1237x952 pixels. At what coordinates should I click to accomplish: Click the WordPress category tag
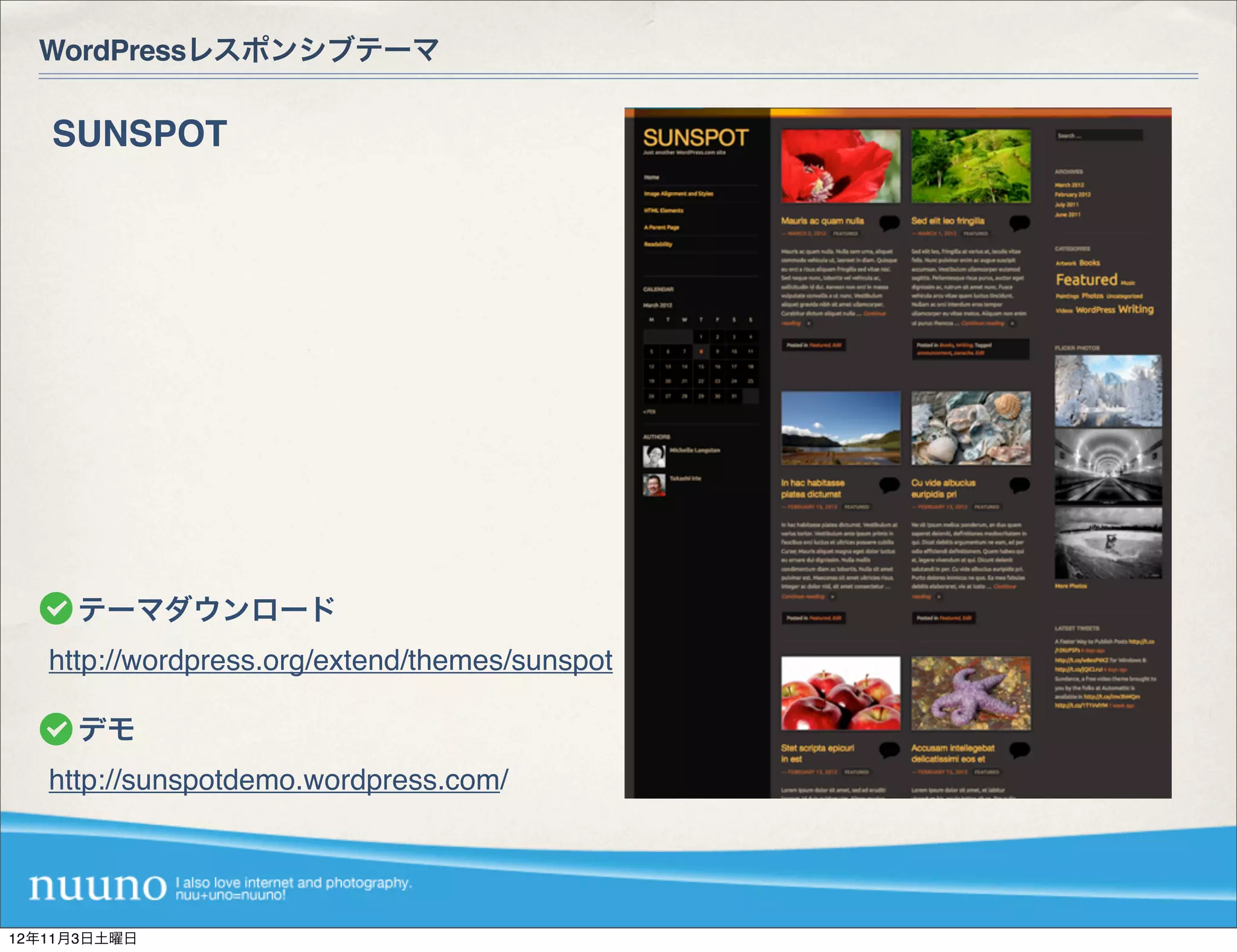pos(1095,310)
